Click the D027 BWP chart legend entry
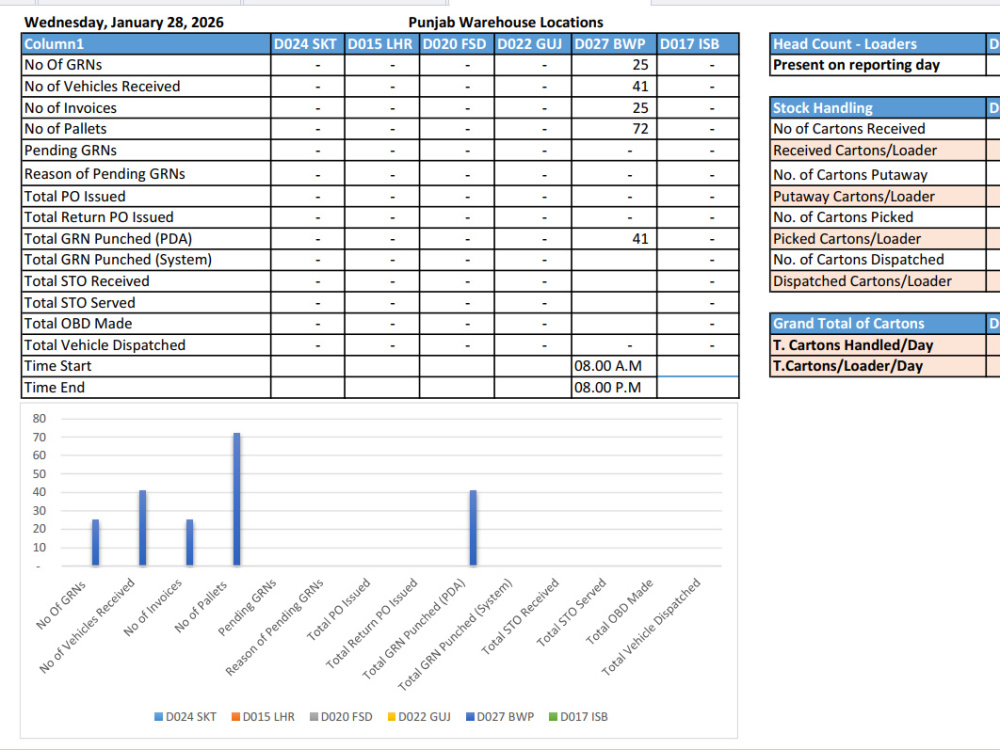This screenshot has height=750, width=1000. pyautogui.click(x=499, y=717)
